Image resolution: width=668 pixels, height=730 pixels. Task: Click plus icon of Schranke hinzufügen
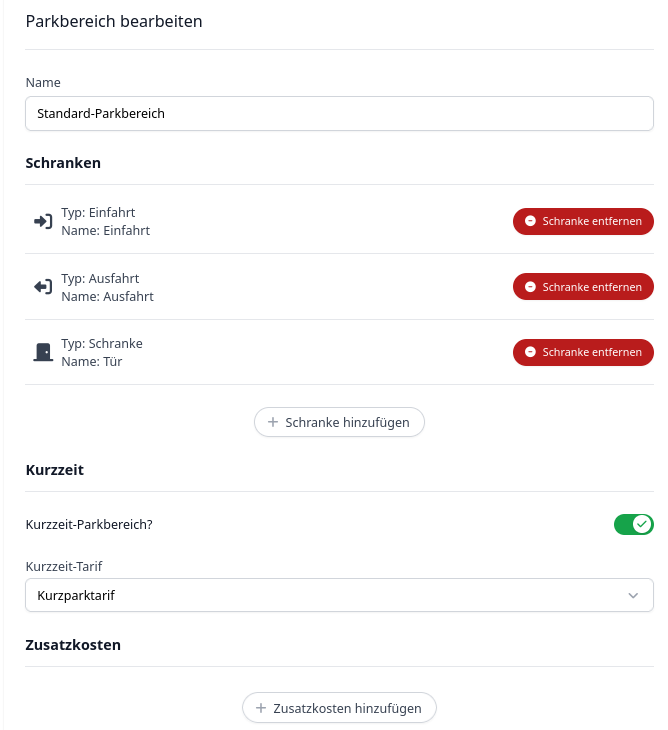pyautogui.click(x=273, y=422)
